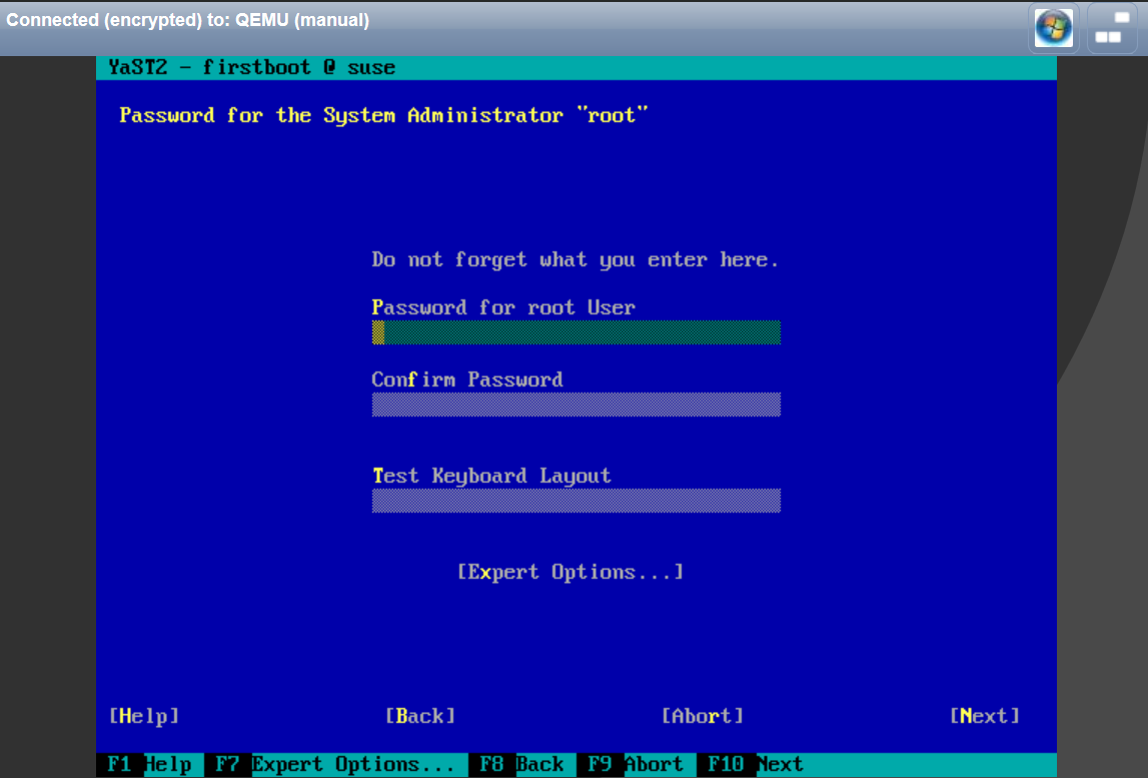1148x778 pixels.
Task: Click the 'Do not forget what you enter here.' text
Action: [575, 260]
